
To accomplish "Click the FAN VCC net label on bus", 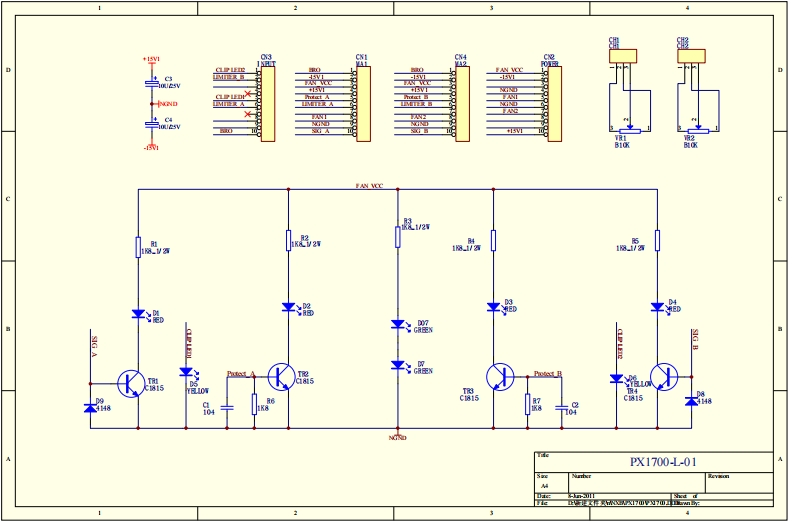I will point(370,186).
